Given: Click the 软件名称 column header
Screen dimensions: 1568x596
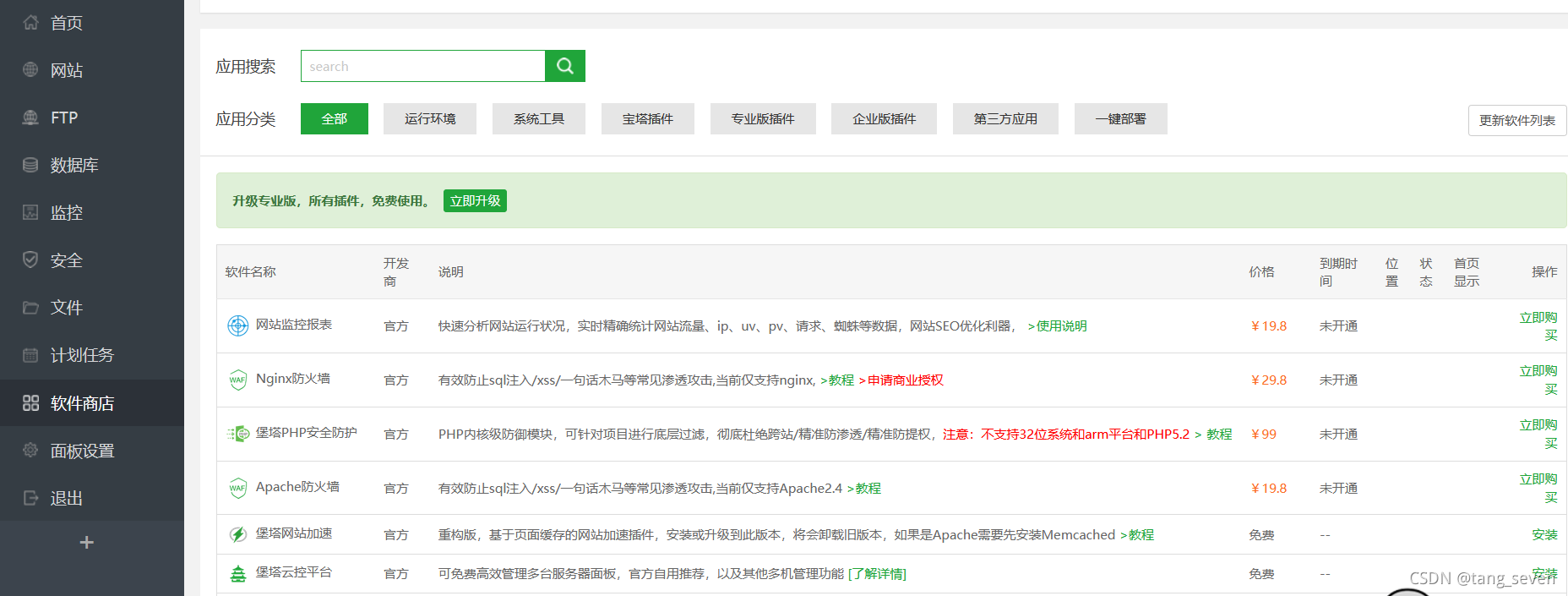Looking at the screenshot, I should coord(251,272).
